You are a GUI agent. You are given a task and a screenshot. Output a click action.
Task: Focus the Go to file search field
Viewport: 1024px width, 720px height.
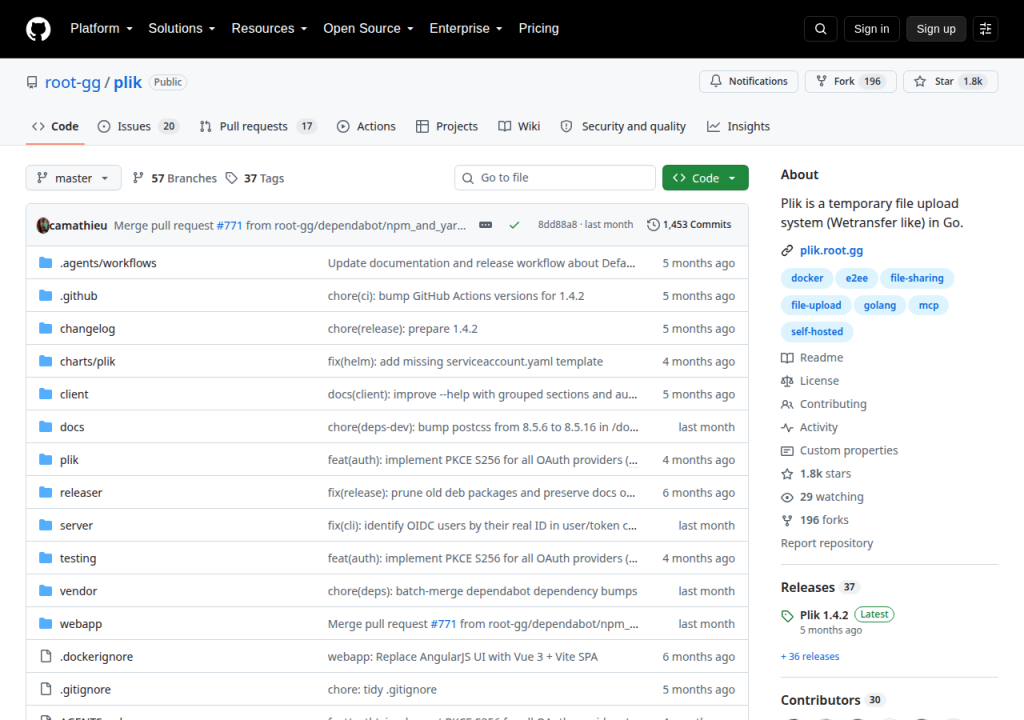pos(554,178)
